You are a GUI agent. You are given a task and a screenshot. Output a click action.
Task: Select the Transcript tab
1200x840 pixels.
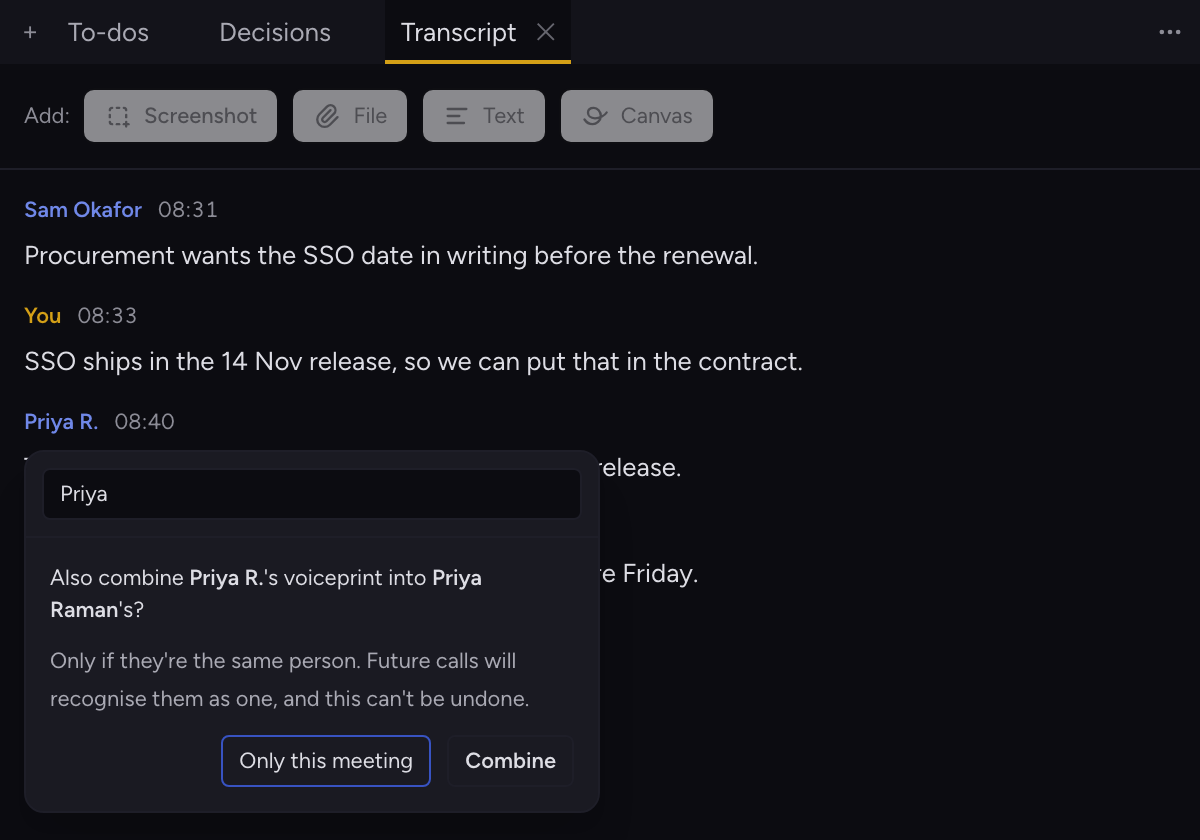(458, 32)
